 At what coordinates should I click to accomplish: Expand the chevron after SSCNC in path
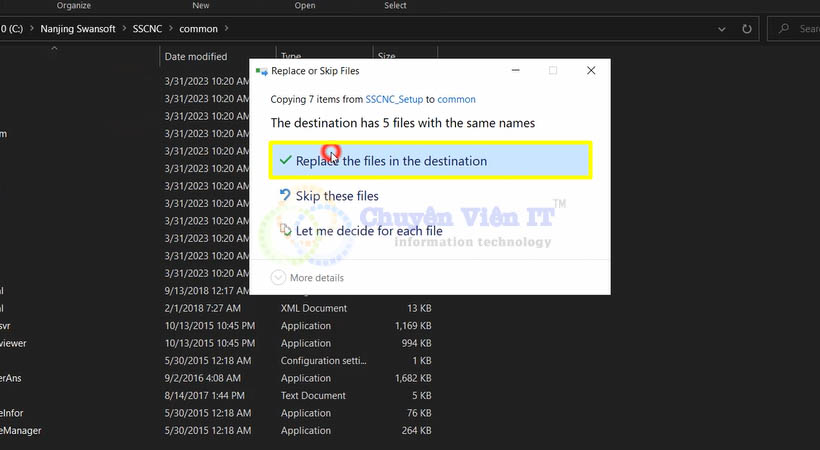(169, 29)
